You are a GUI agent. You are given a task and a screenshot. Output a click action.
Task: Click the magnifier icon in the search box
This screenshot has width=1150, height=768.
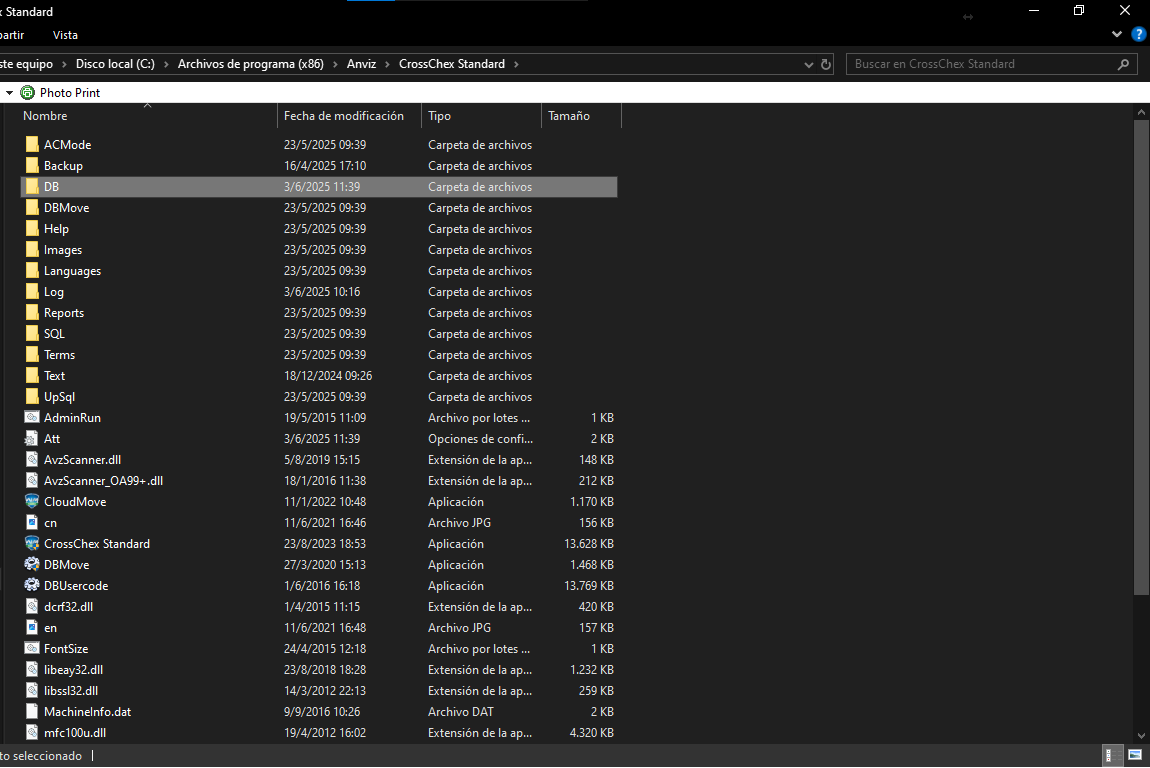click(x=1123, y=65)
